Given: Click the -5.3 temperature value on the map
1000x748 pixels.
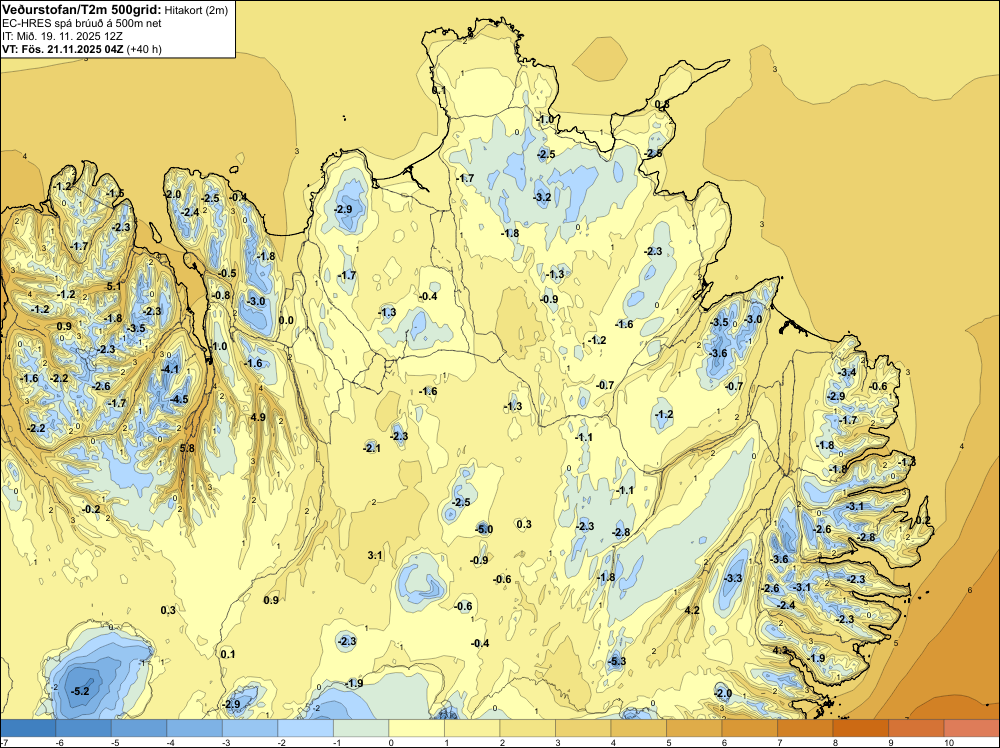Looking at the screenshot, I should tap(617, 661).
